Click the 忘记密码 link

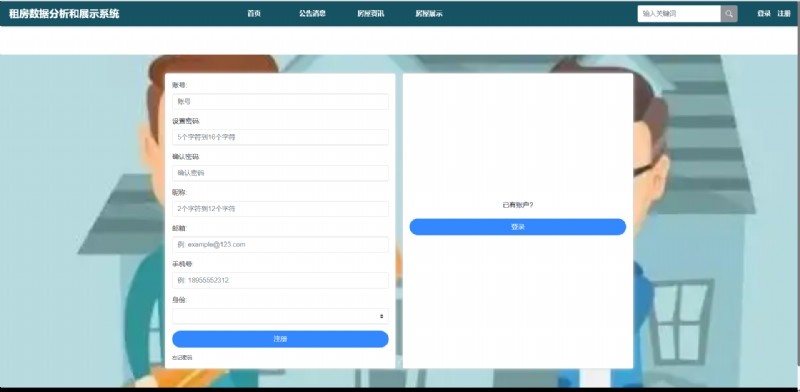(182, 358)
